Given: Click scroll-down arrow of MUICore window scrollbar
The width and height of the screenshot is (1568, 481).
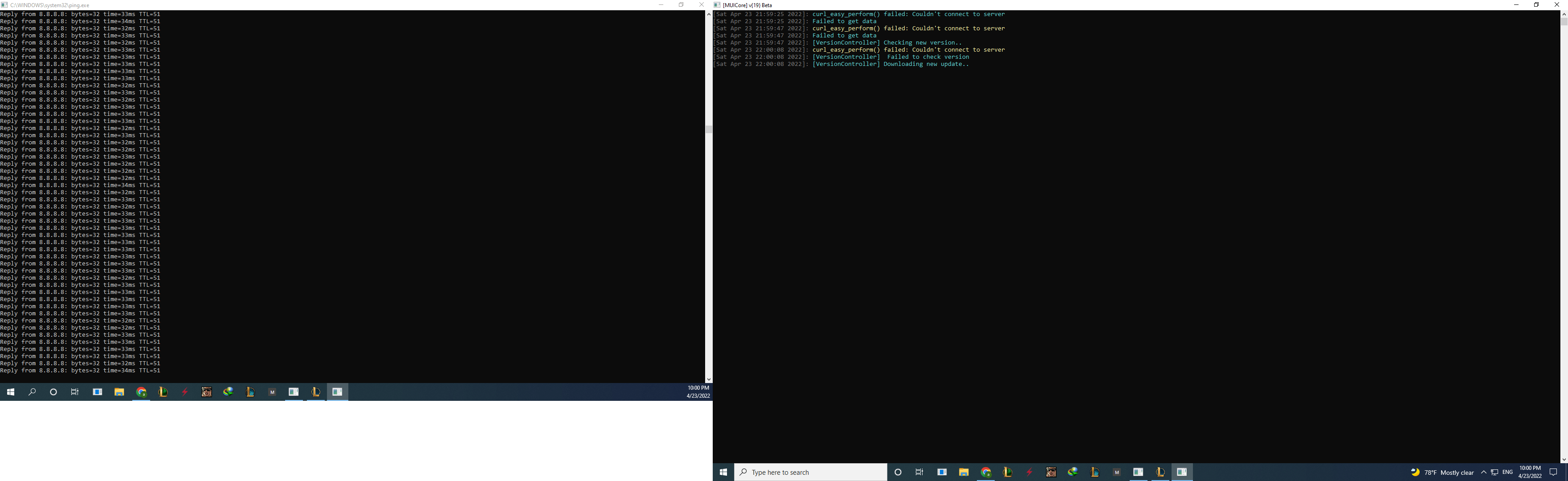Looking at the screenshot, I should click(1564, 460).
